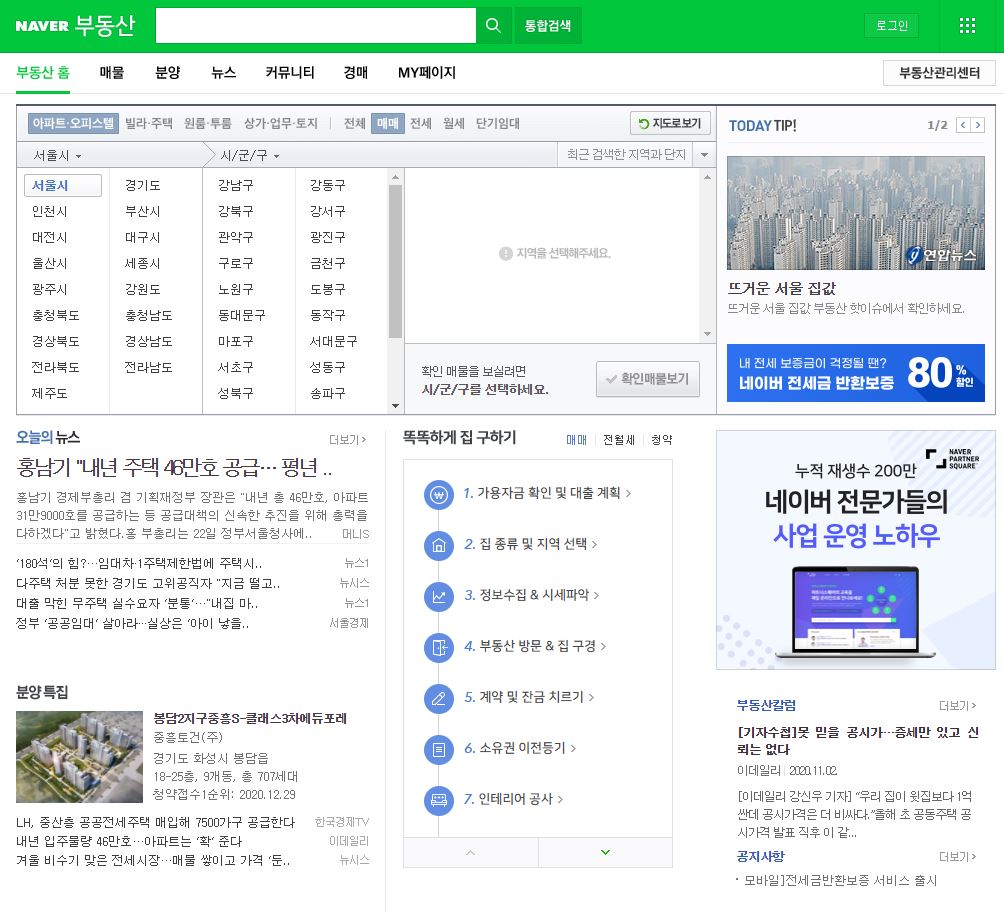Click the 확인매물보기 button

647,379
